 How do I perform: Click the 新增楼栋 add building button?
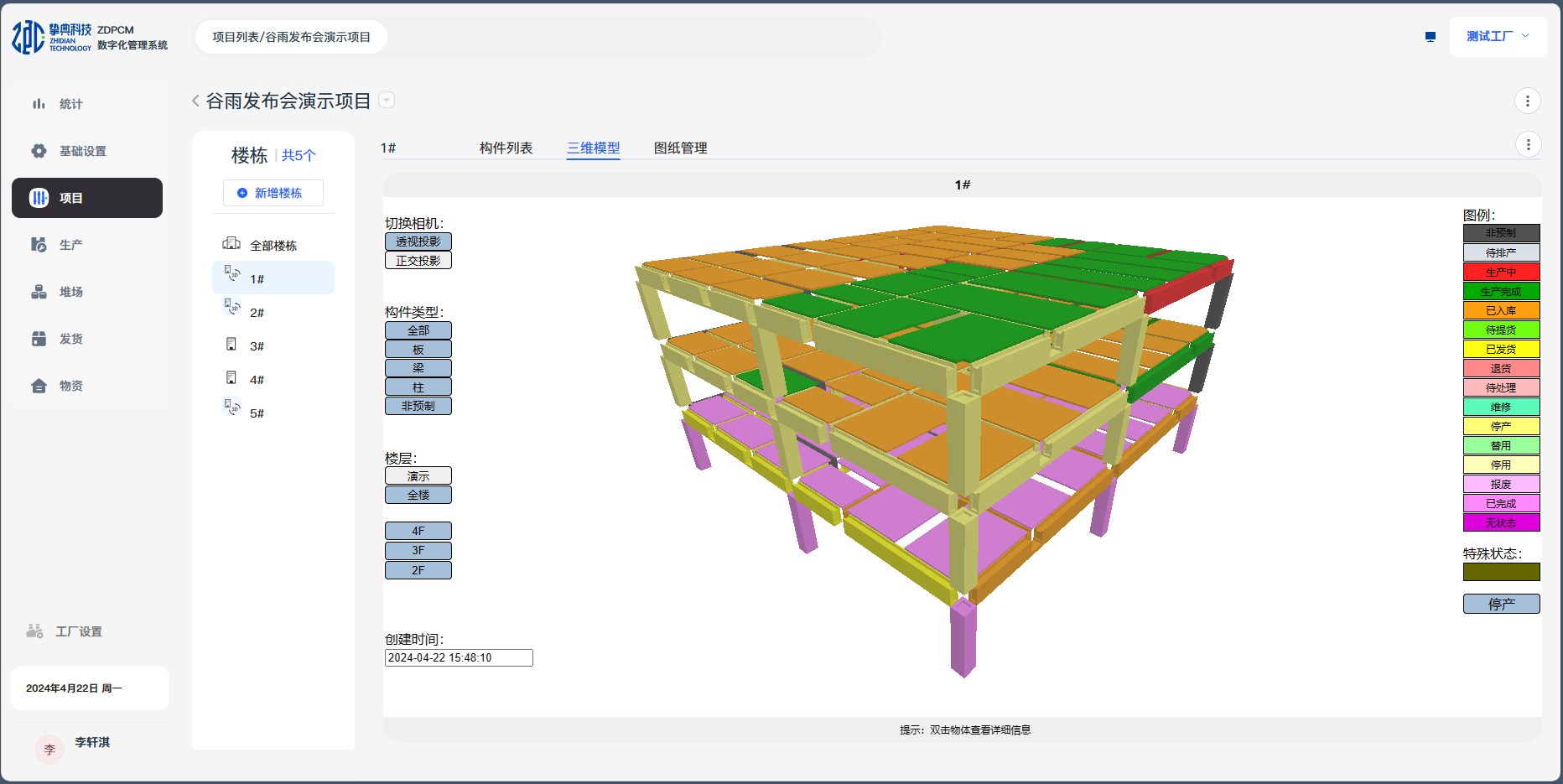coord(273,193)
